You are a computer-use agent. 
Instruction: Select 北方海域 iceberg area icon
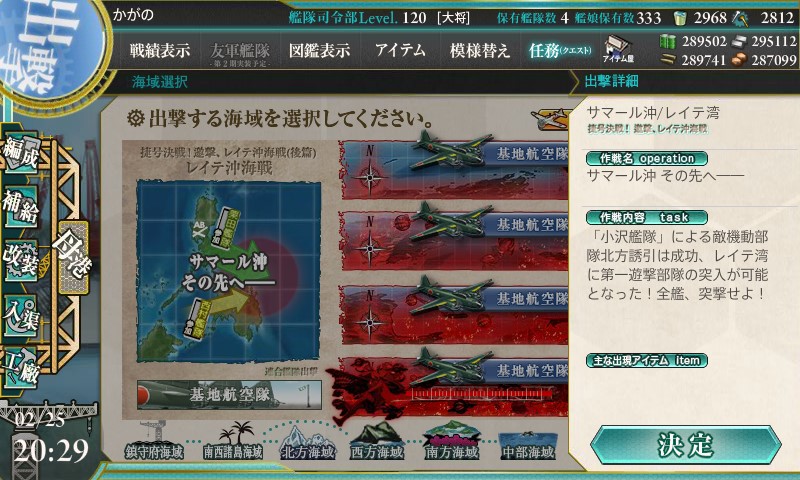click(x=308, y=442)
